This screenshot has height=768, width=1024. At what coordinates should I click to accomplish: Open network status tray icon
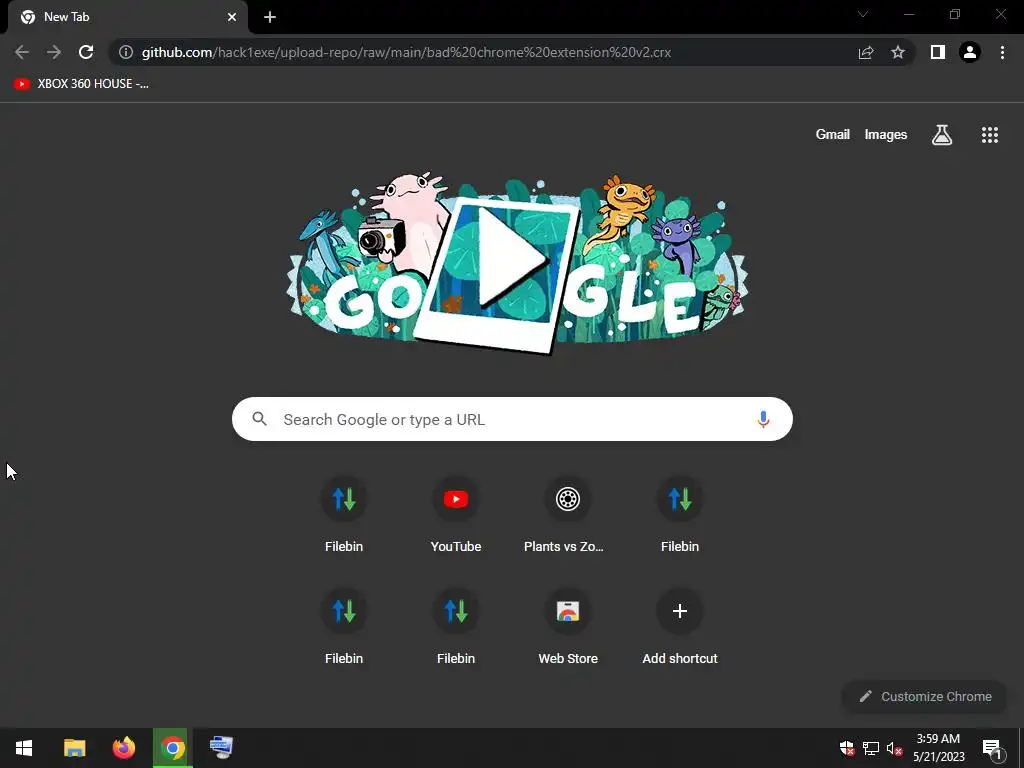871,748
